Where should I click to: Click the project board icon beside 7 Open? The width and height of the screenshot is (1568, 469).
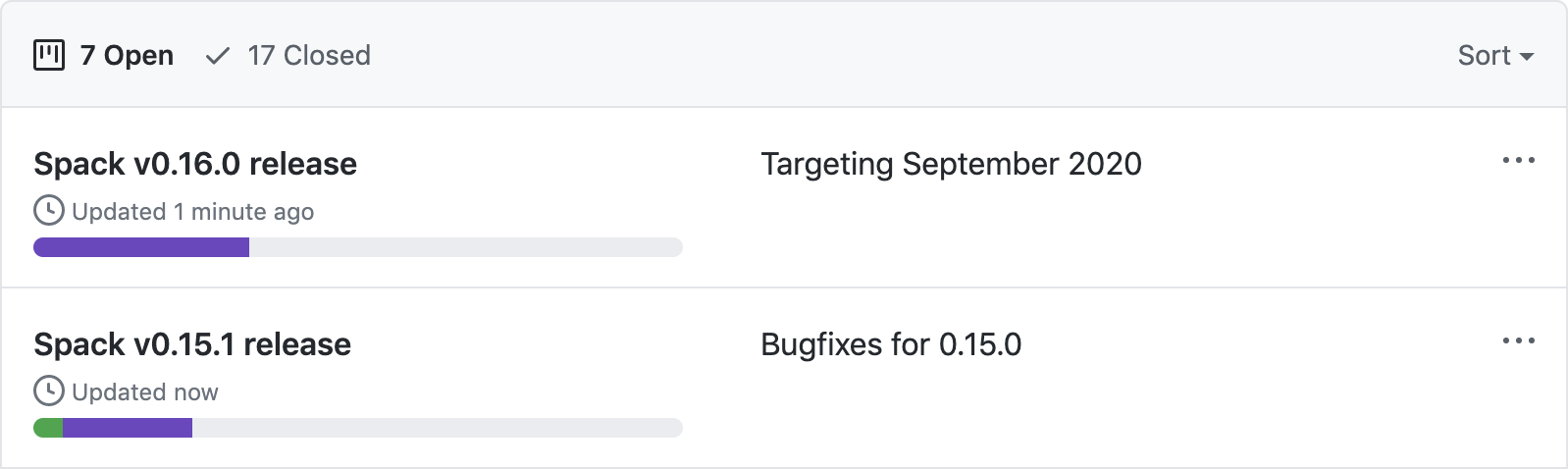(x=49, y=55)
